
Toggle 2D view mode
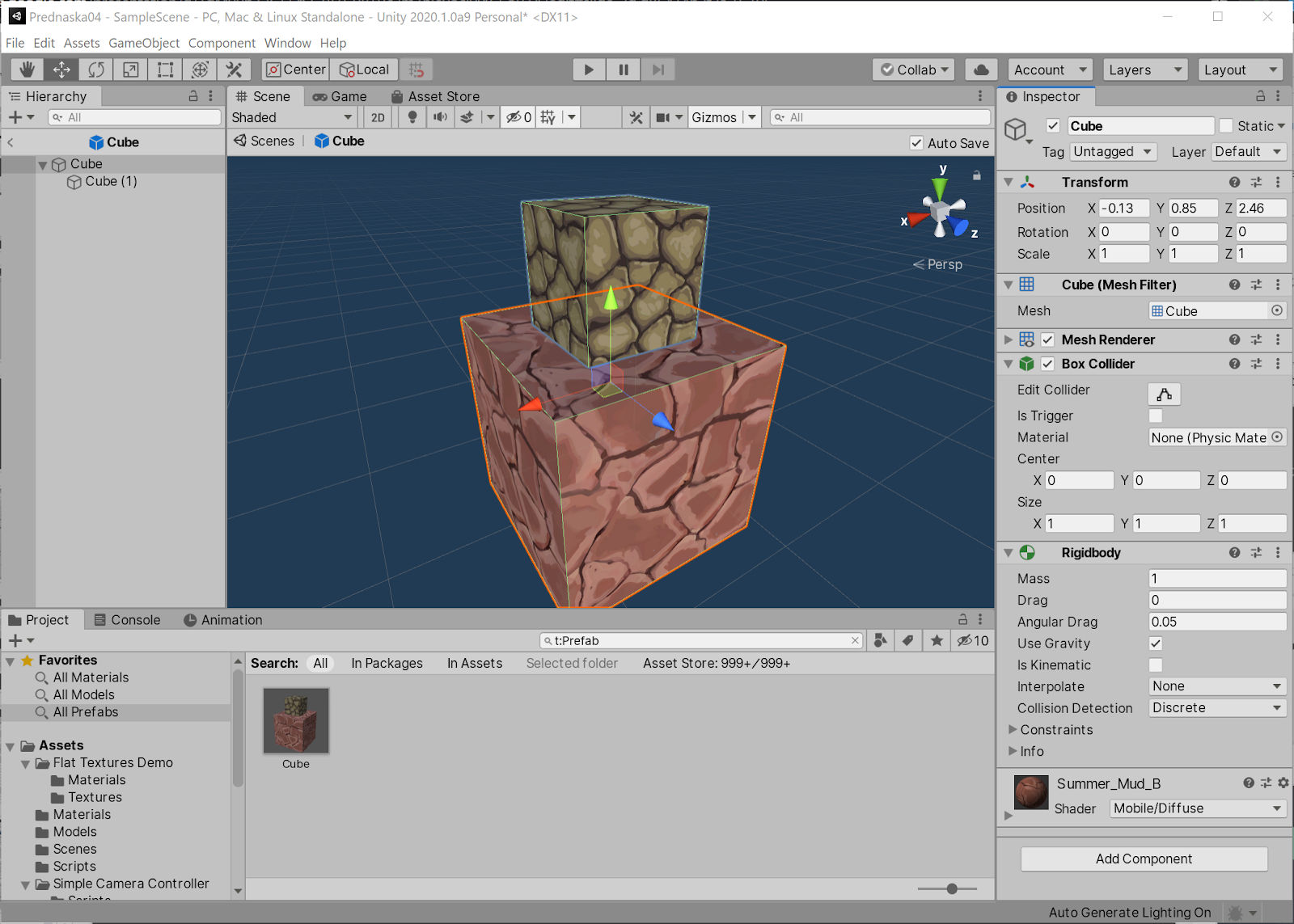pos(378,117)
